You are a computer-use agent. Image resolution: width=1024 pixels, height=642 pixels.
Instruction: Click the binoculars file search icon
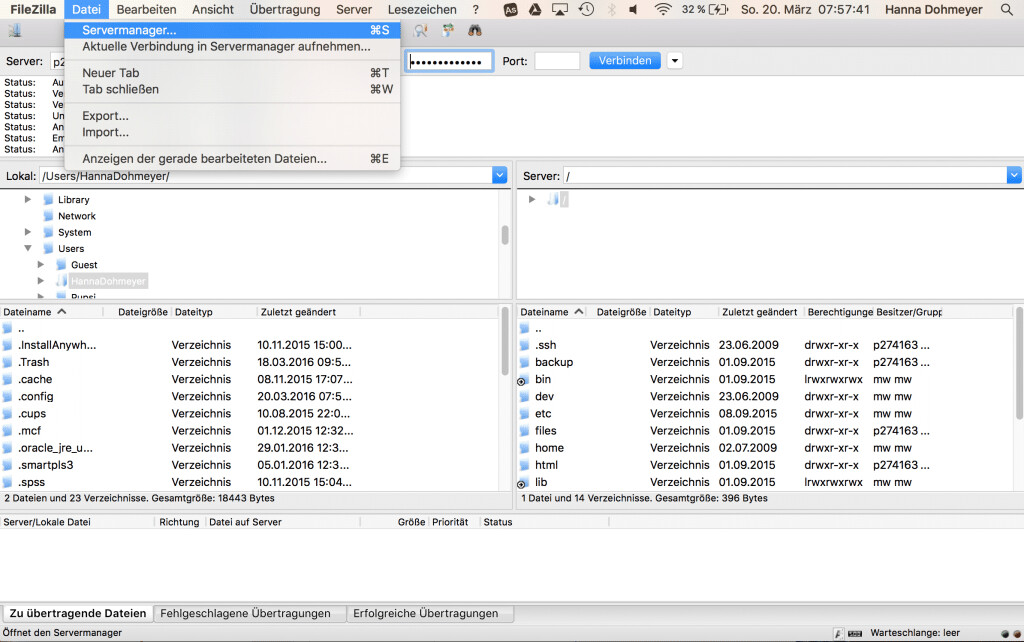pyautogui.click(x=475, y=30)
